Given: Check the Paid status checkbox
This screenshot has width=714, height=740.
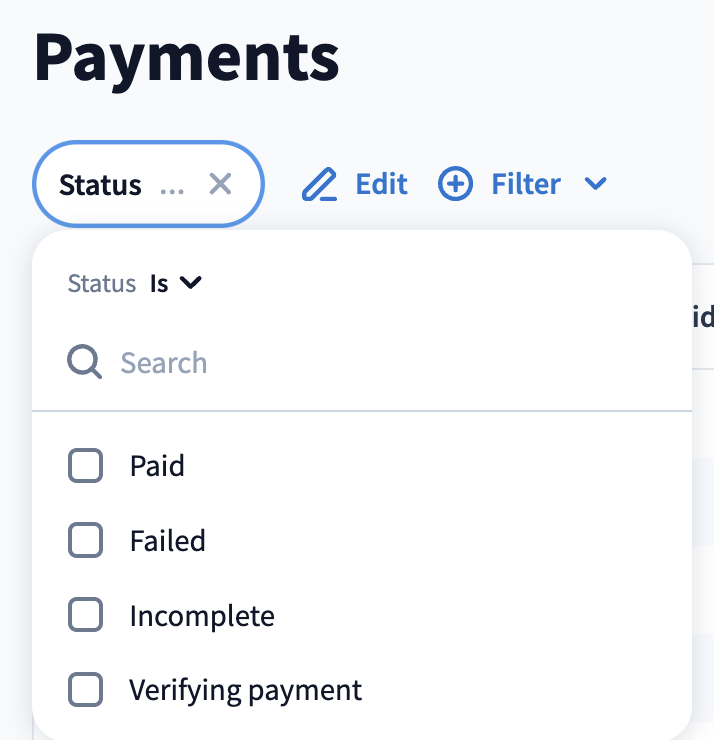Looking at the screenshot, I should point(86,465).
